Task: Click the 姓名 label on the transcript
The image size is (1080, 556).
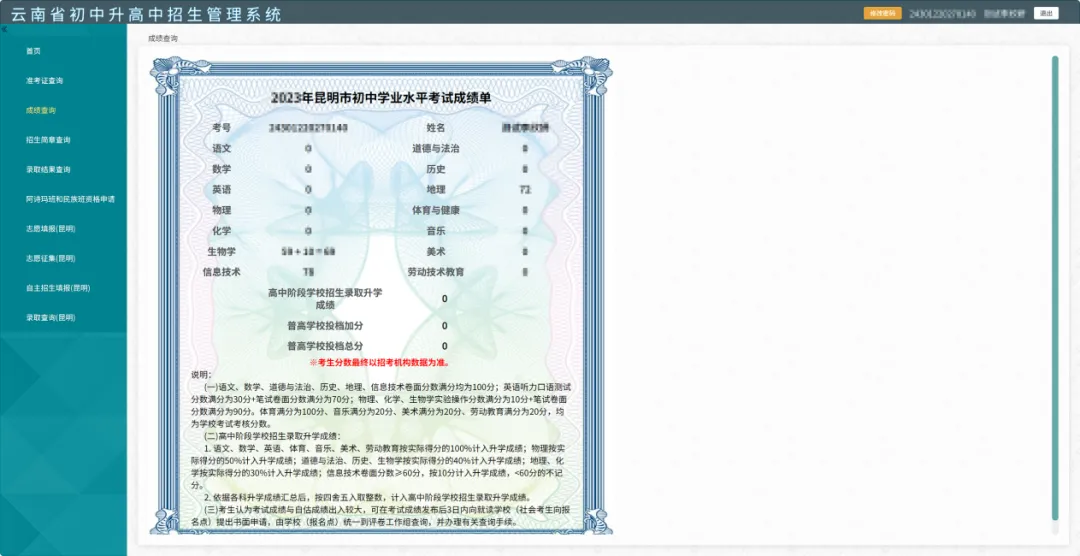Action: [436, 127]
